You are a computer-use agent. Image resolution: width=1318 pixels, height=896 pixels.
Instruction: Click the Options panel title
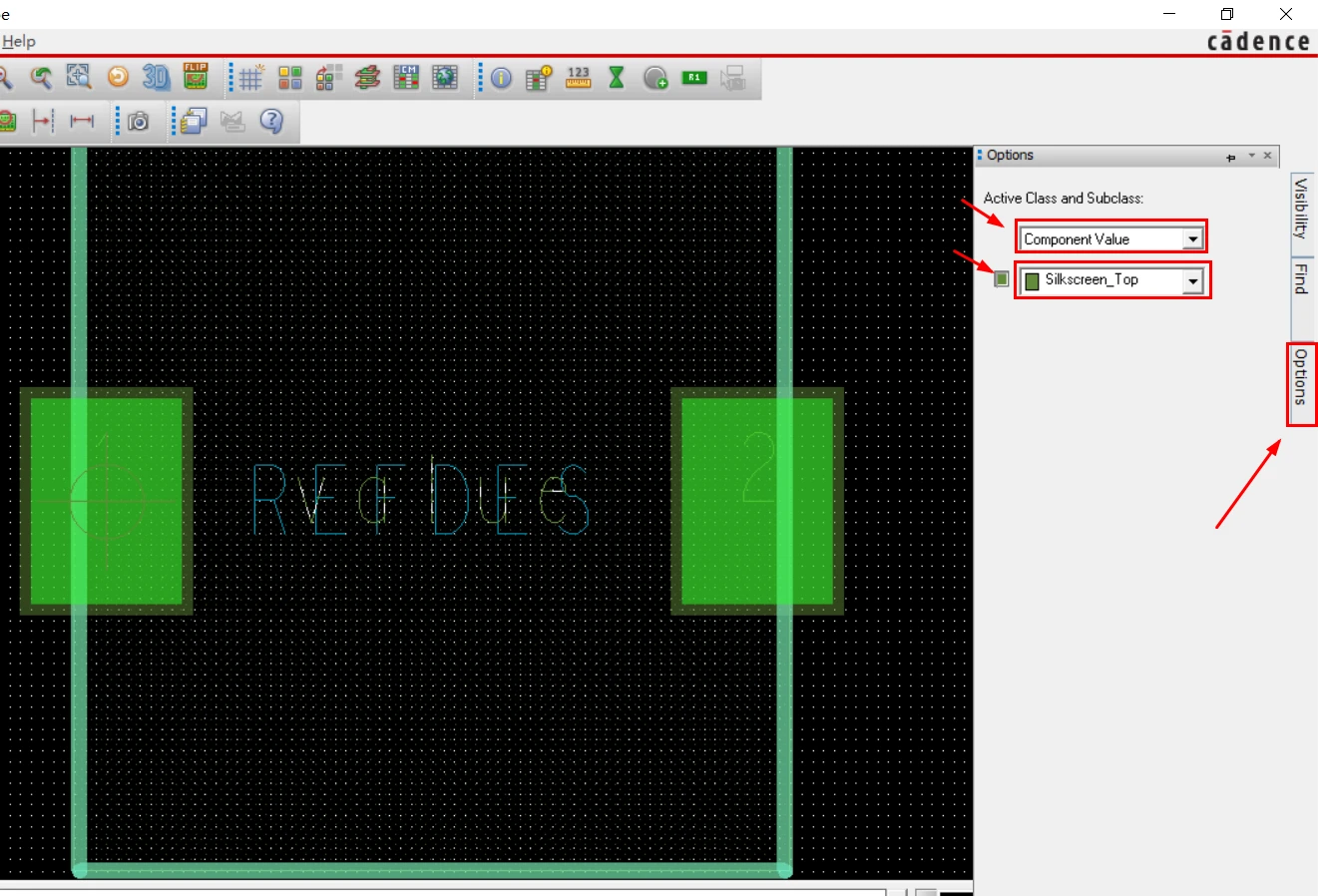point(1010,156)
